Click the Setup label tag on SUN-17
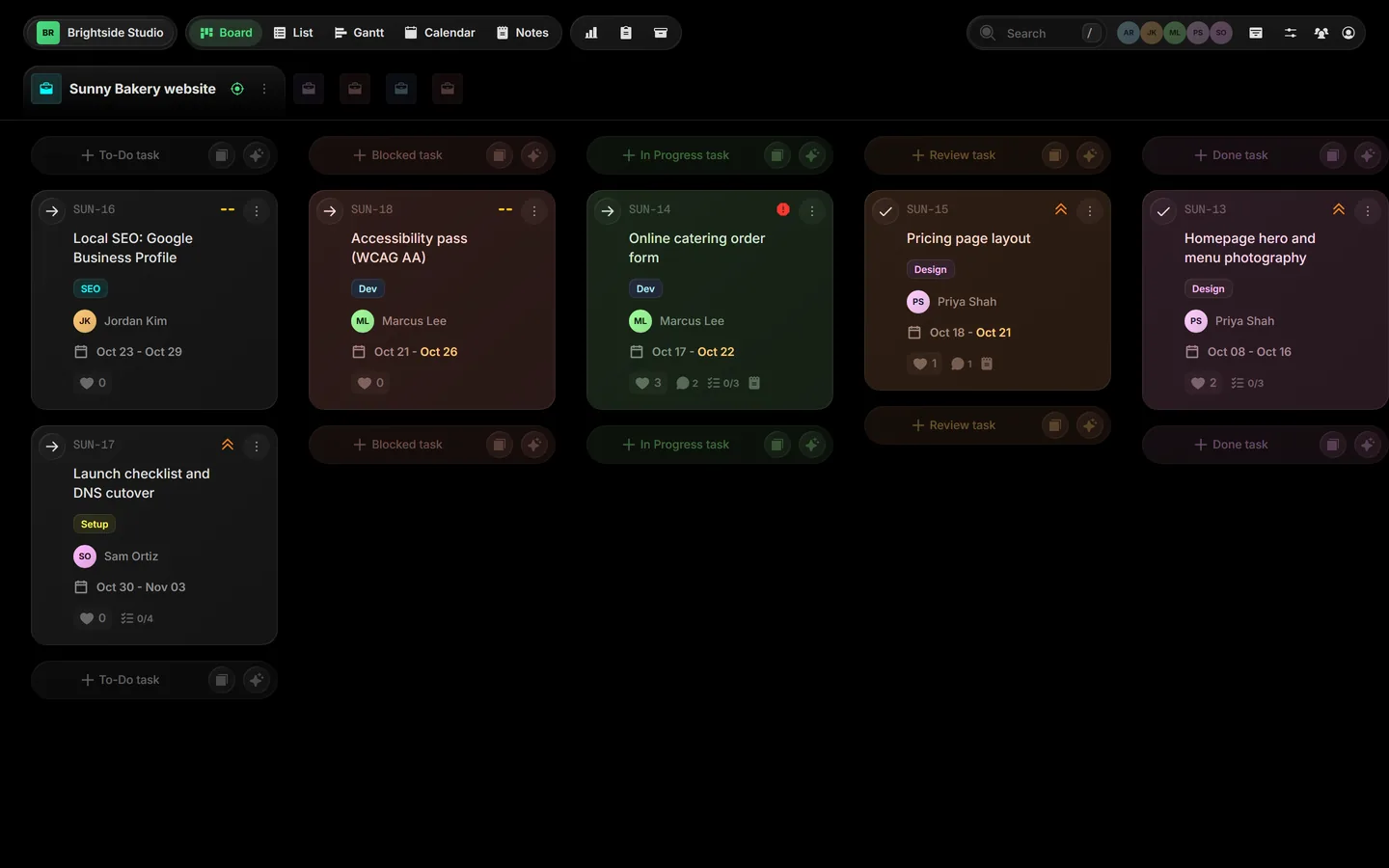 (x=95, y=524)
